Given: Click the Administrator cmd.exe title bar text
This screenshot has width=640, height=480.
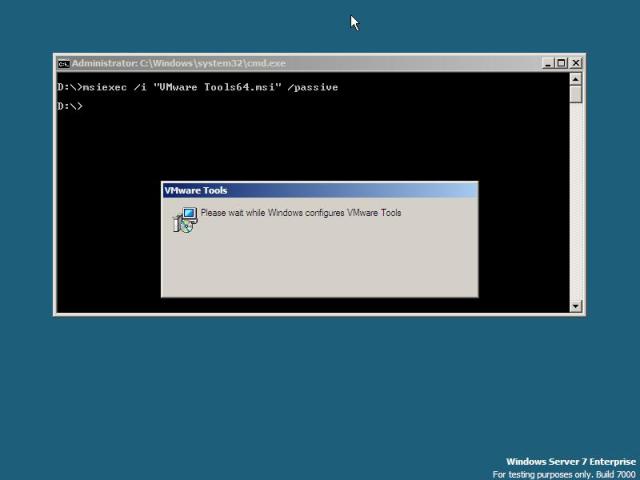Looking at the screenshot, I should click(x=179, y=64).
